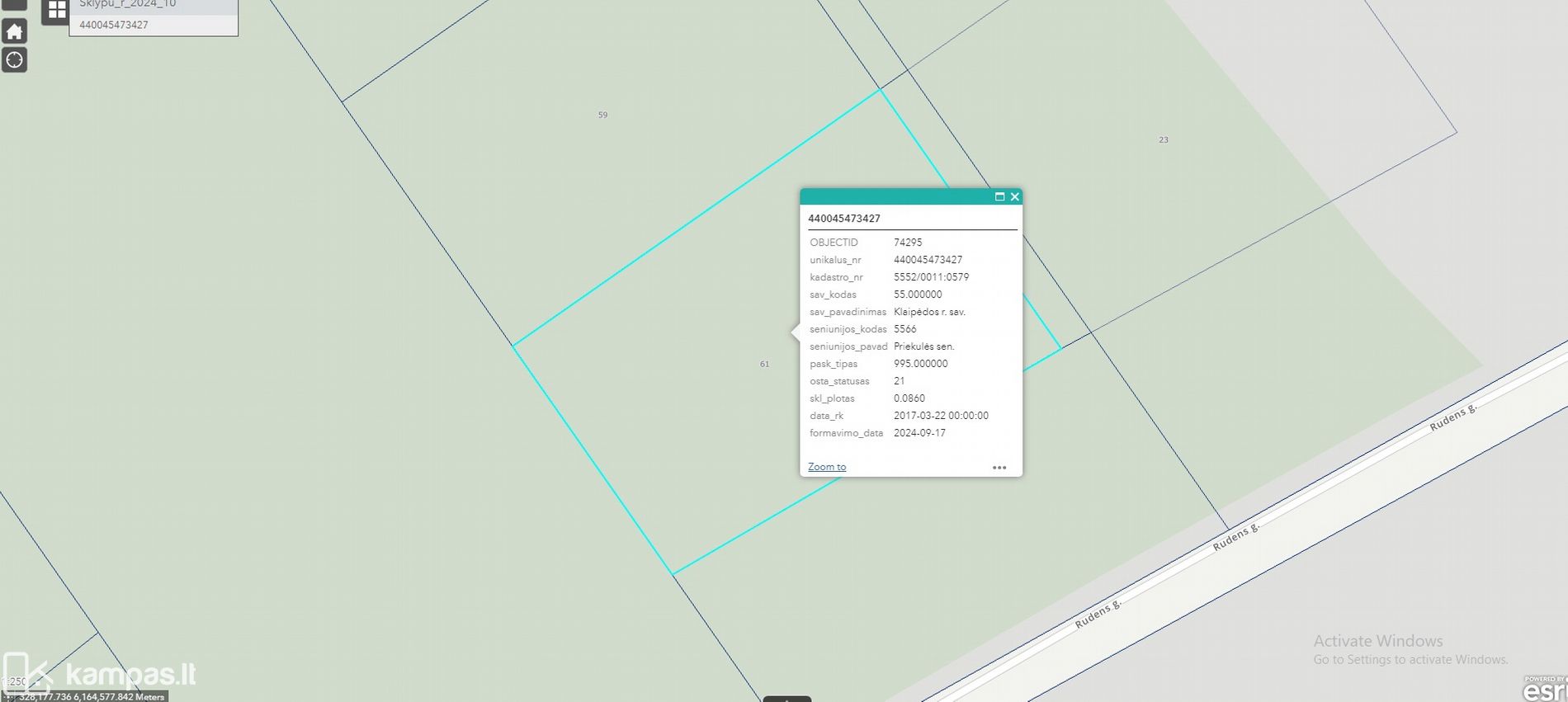Click the coordinates readout bar

(92, 697)
